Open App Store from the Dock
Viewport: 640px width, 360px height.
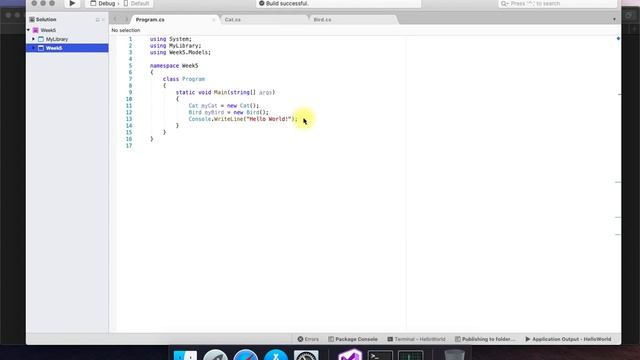coord(276,355)
